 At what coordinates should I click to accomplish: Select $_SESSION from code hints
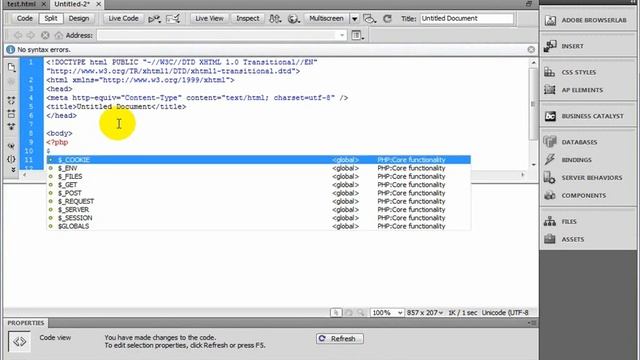258,218
